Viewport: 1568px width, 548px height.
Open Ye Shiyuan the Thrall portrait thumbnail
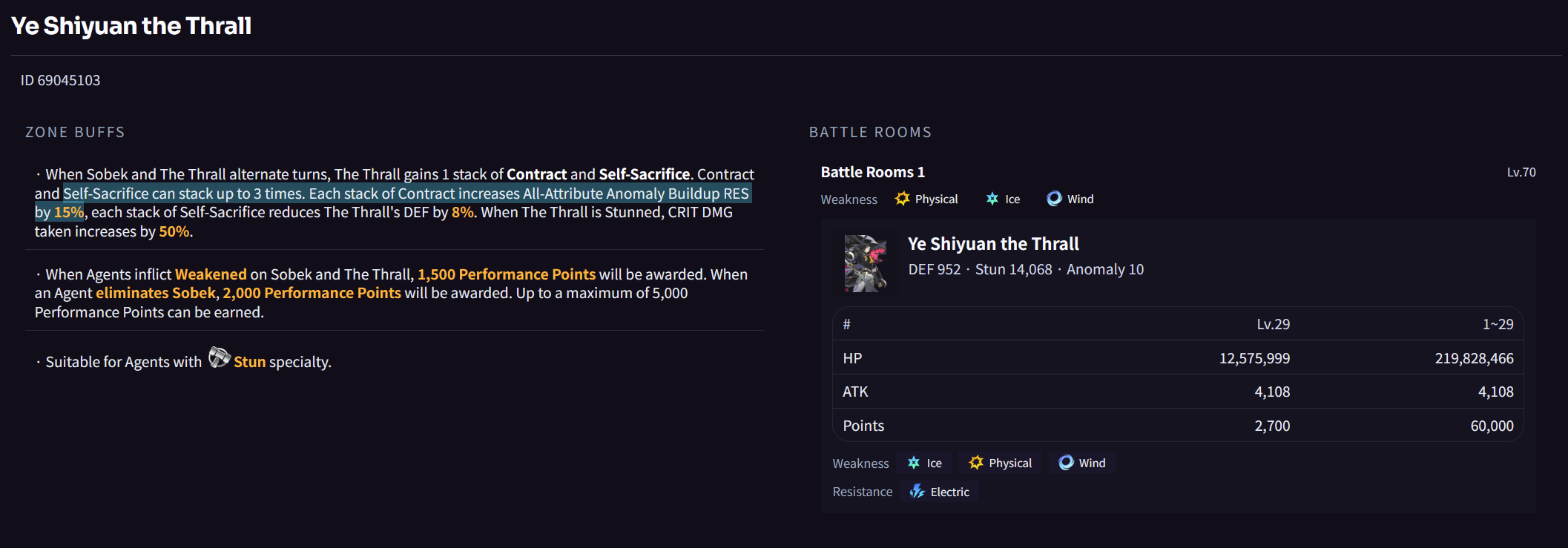point(865,263)
